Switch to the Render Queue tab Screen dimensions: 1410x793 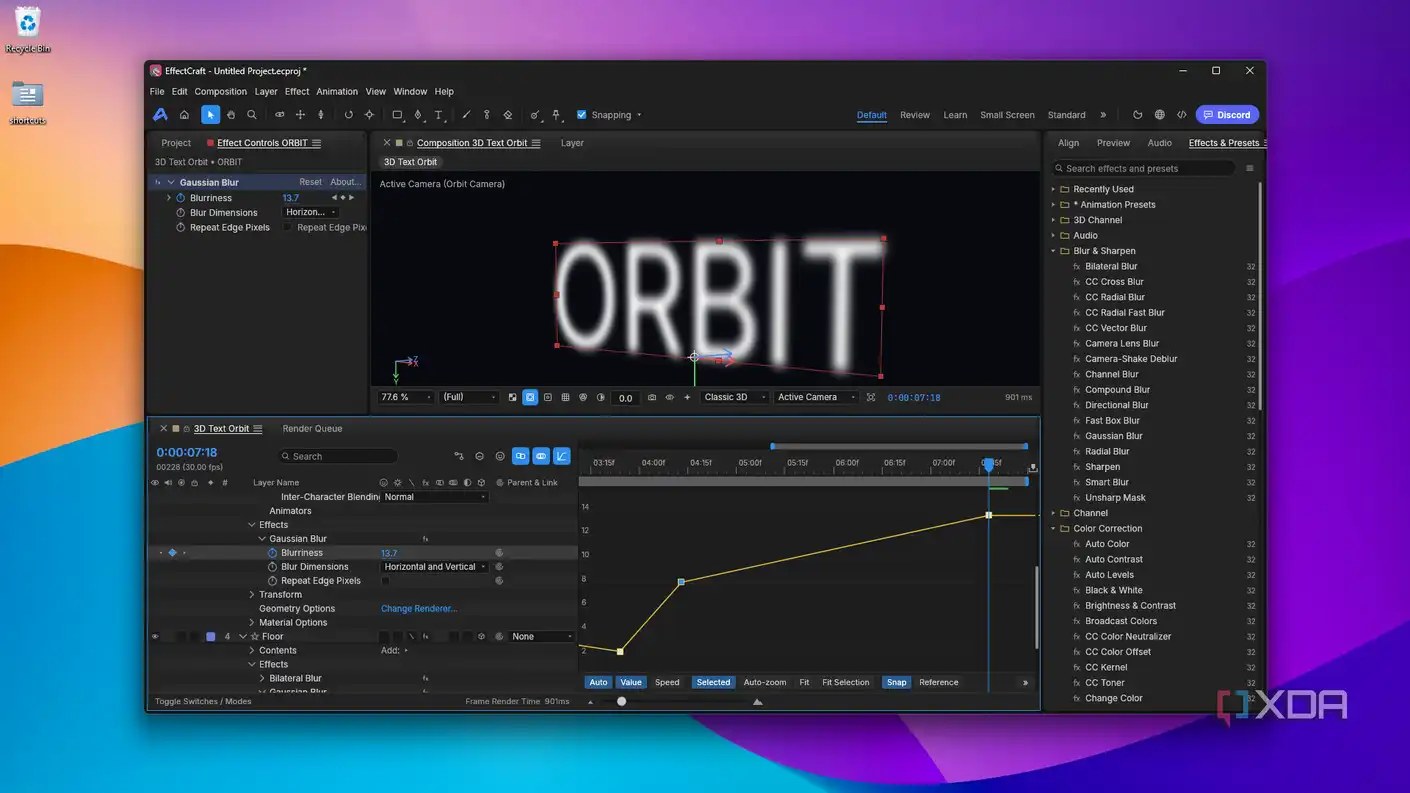(x=312, y=429)
